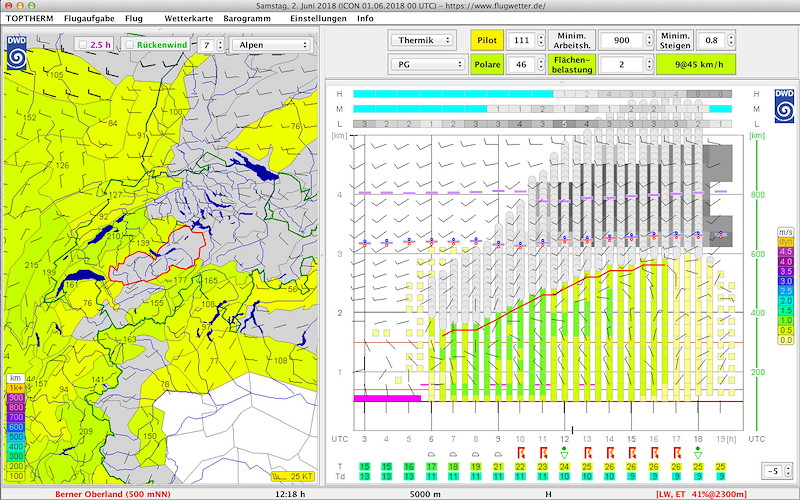The image size is (800, 500).
Task: Click the stepper arrows beside Steigen value 0.8
Action: coord(731,40)
